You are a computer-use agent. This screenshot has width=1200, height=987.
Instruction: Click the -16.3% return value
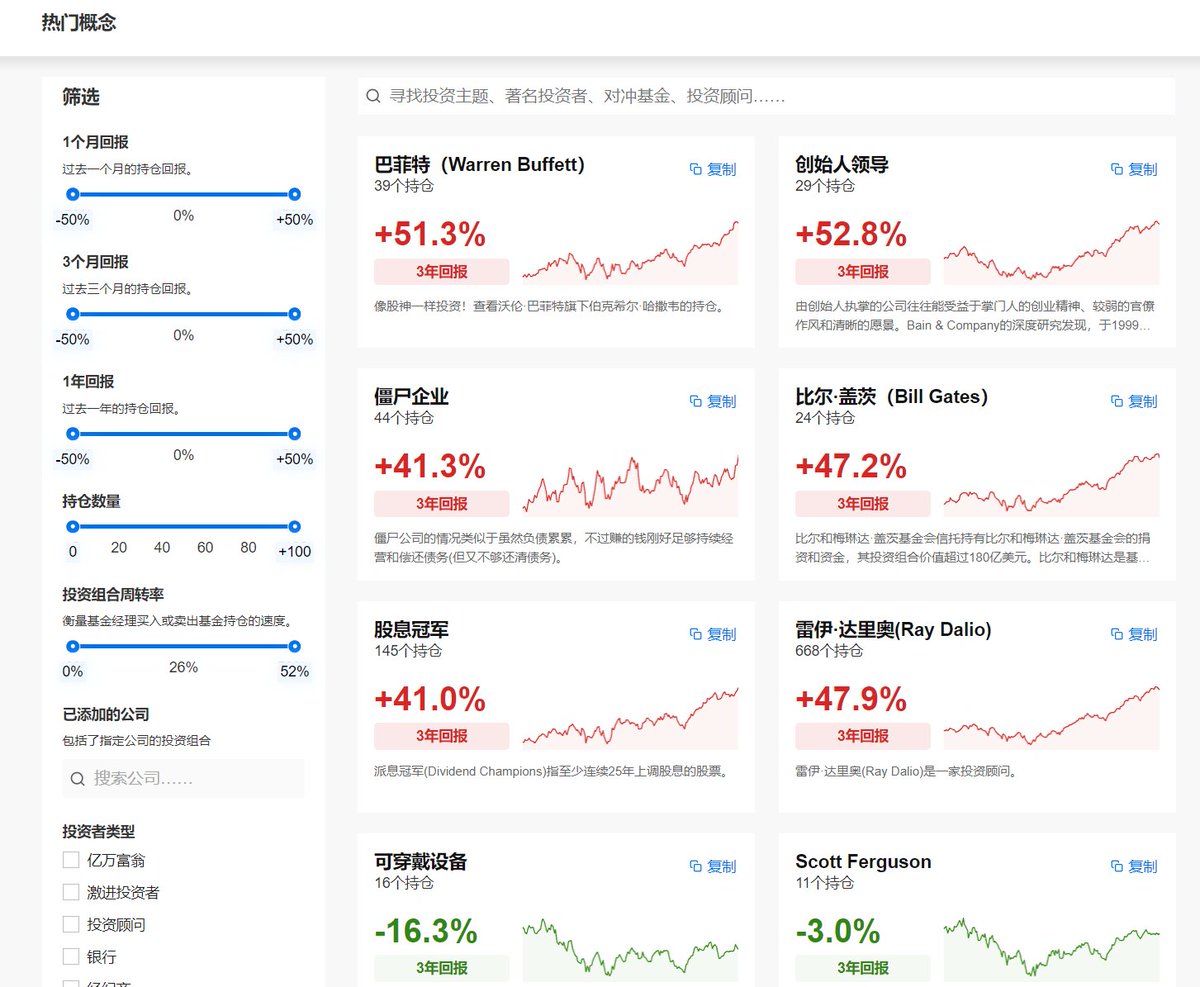(x=426, y=931)
